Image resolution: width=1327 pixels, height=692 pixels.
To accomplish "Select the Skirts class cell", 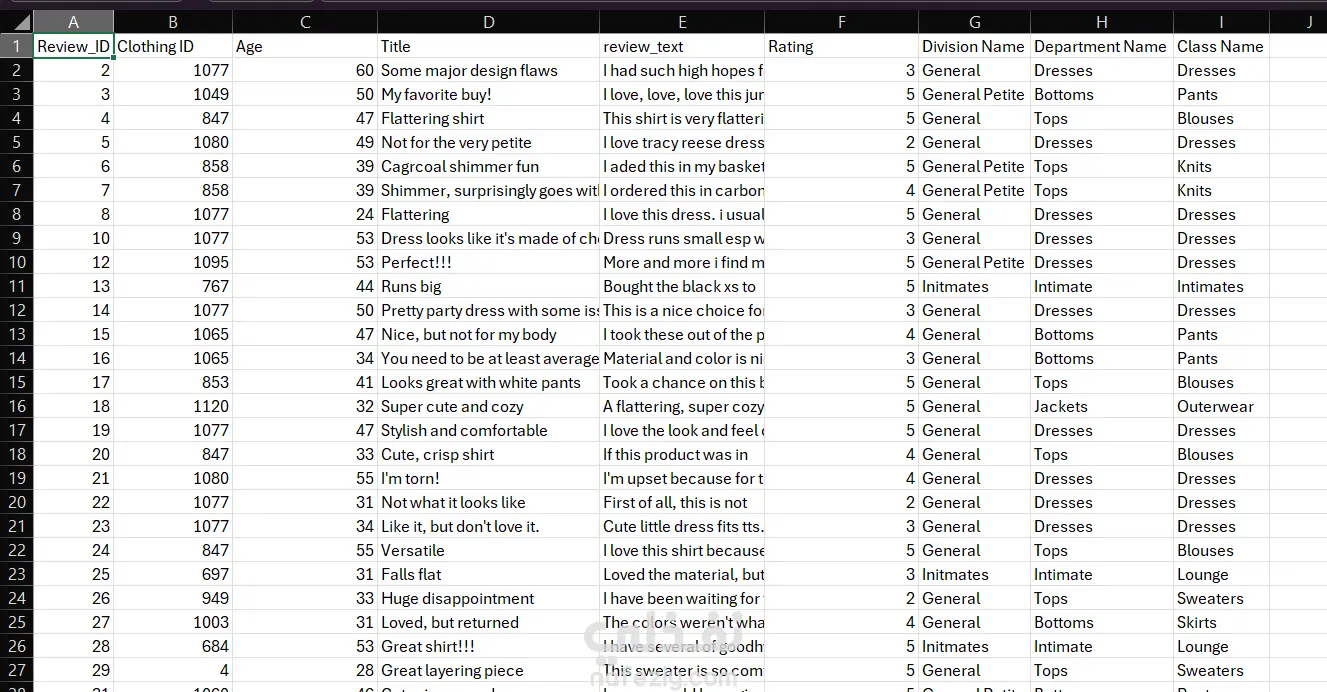I will click(1221, 622).
